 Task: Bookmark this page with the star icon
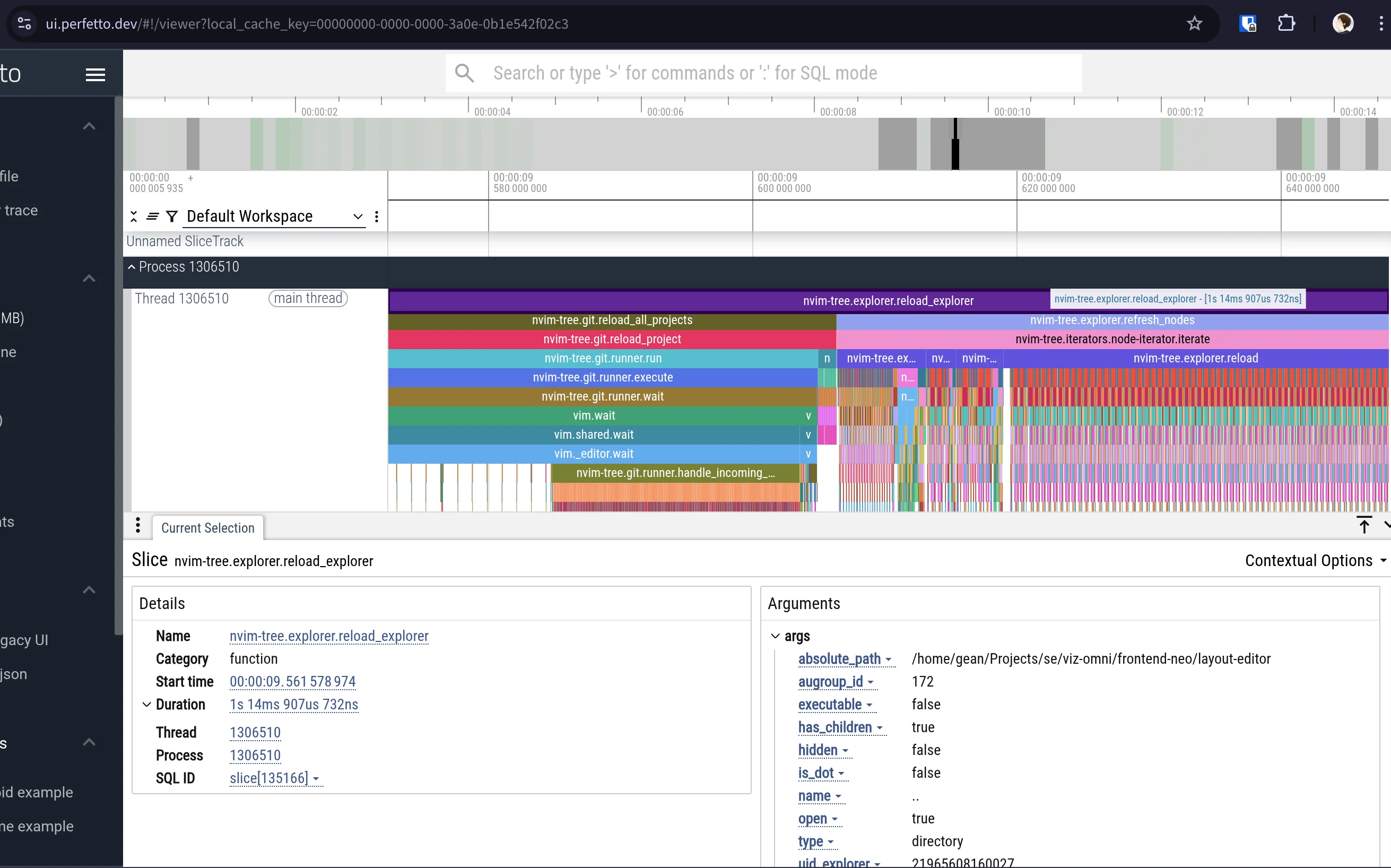pos(1194,23)
